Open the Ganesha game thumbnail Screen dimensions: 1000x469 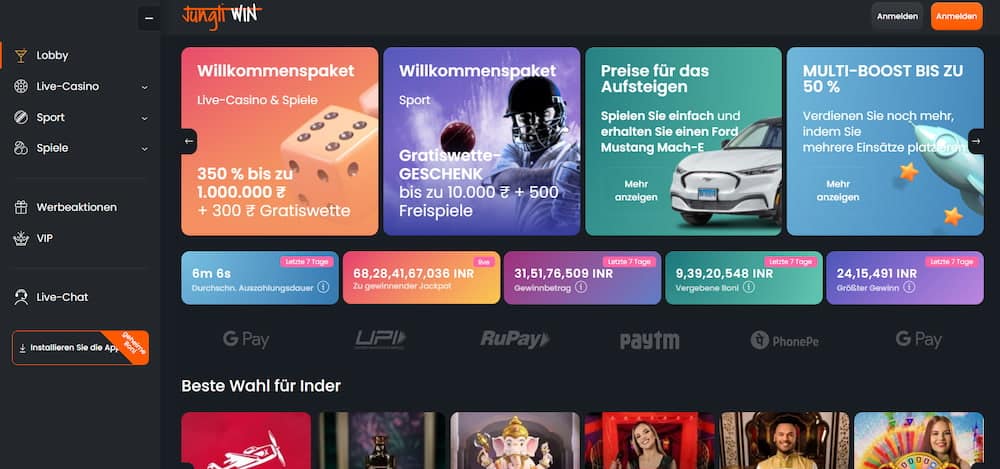(515, 440)
